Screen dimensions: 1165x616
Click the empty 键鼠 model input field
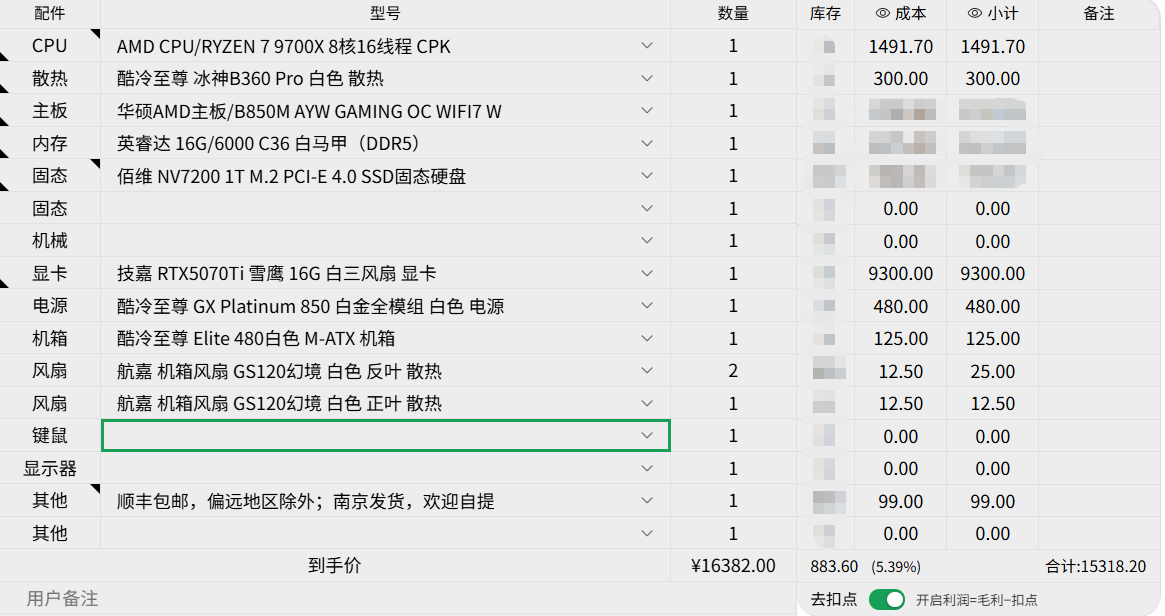click(386, 435)
